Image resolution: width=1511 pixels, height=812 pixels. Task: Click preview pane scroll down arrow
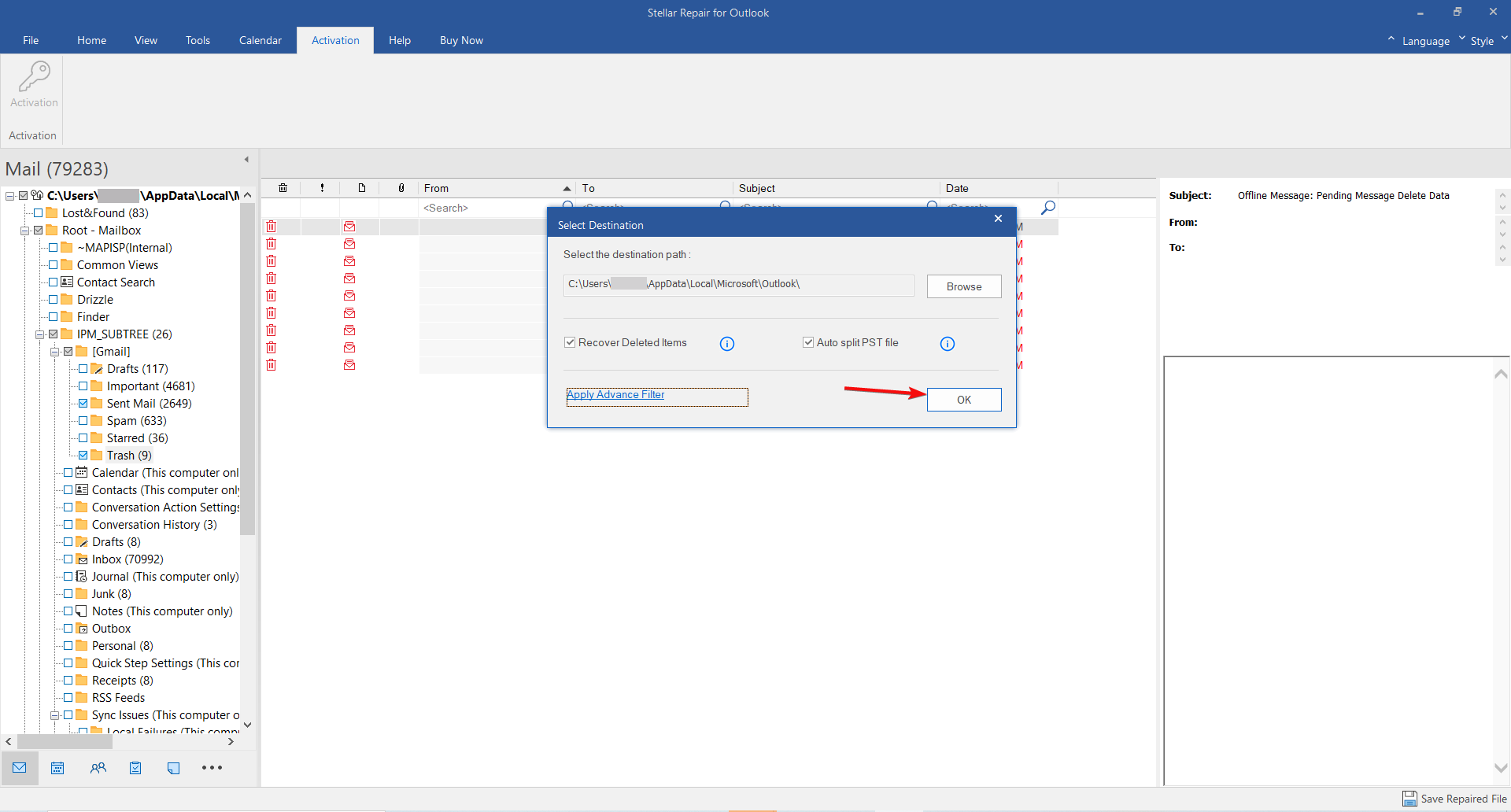tap(1501, 768)
